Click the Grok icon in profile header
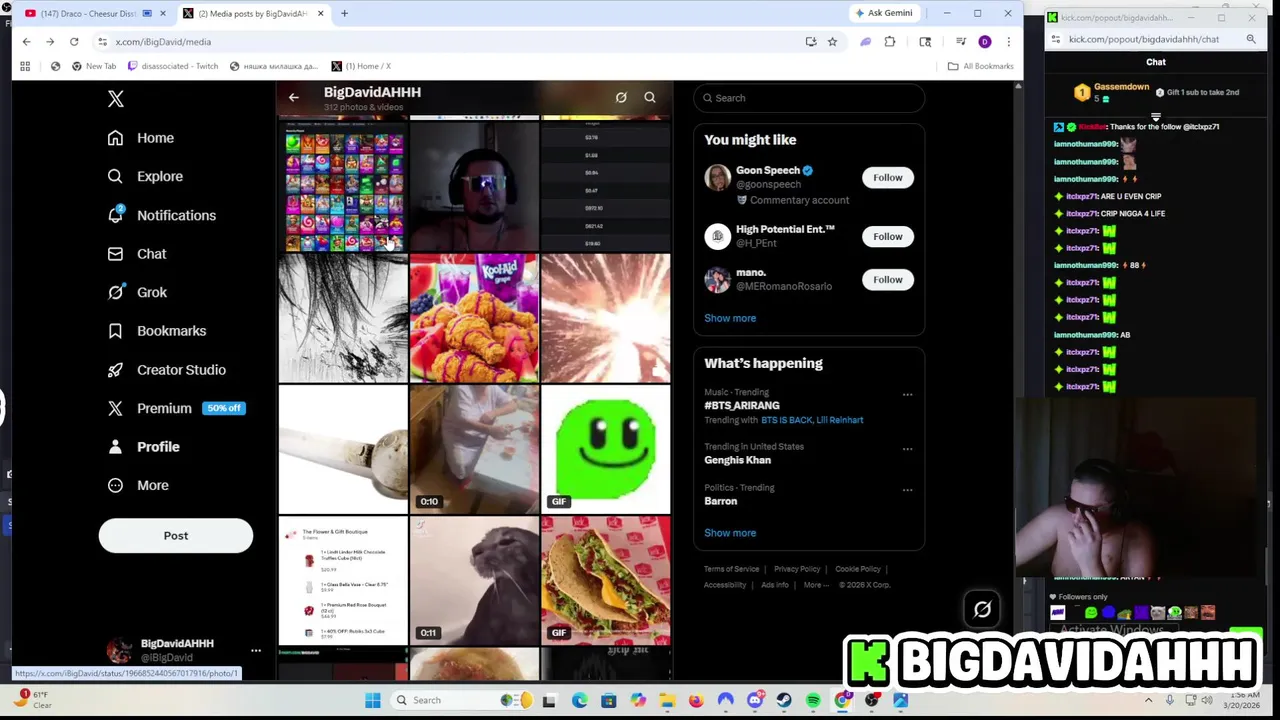The image size is (1280, 720). [621, 98]
